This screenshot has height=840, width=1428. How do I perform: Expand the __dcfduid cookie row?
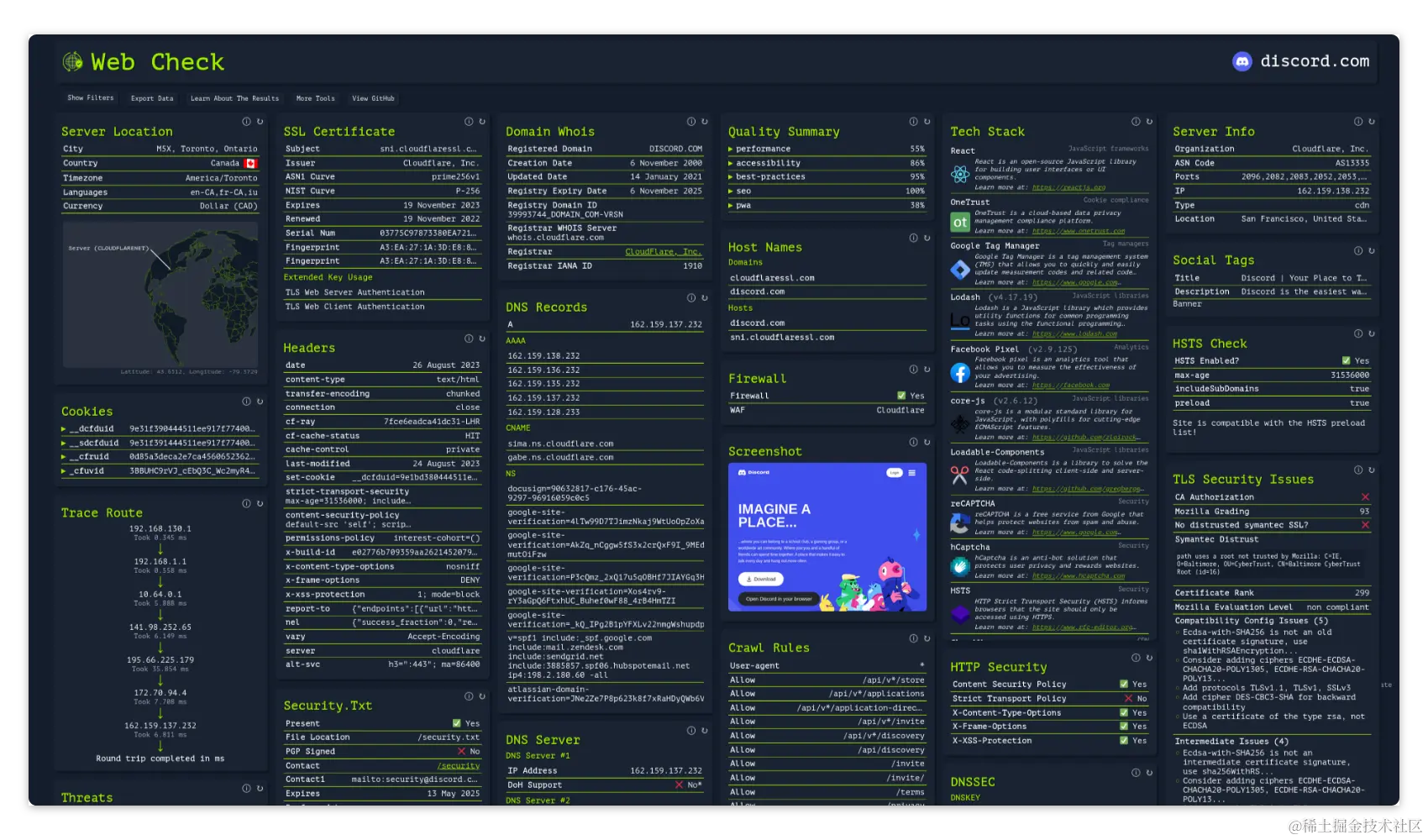tap(160, 428)
